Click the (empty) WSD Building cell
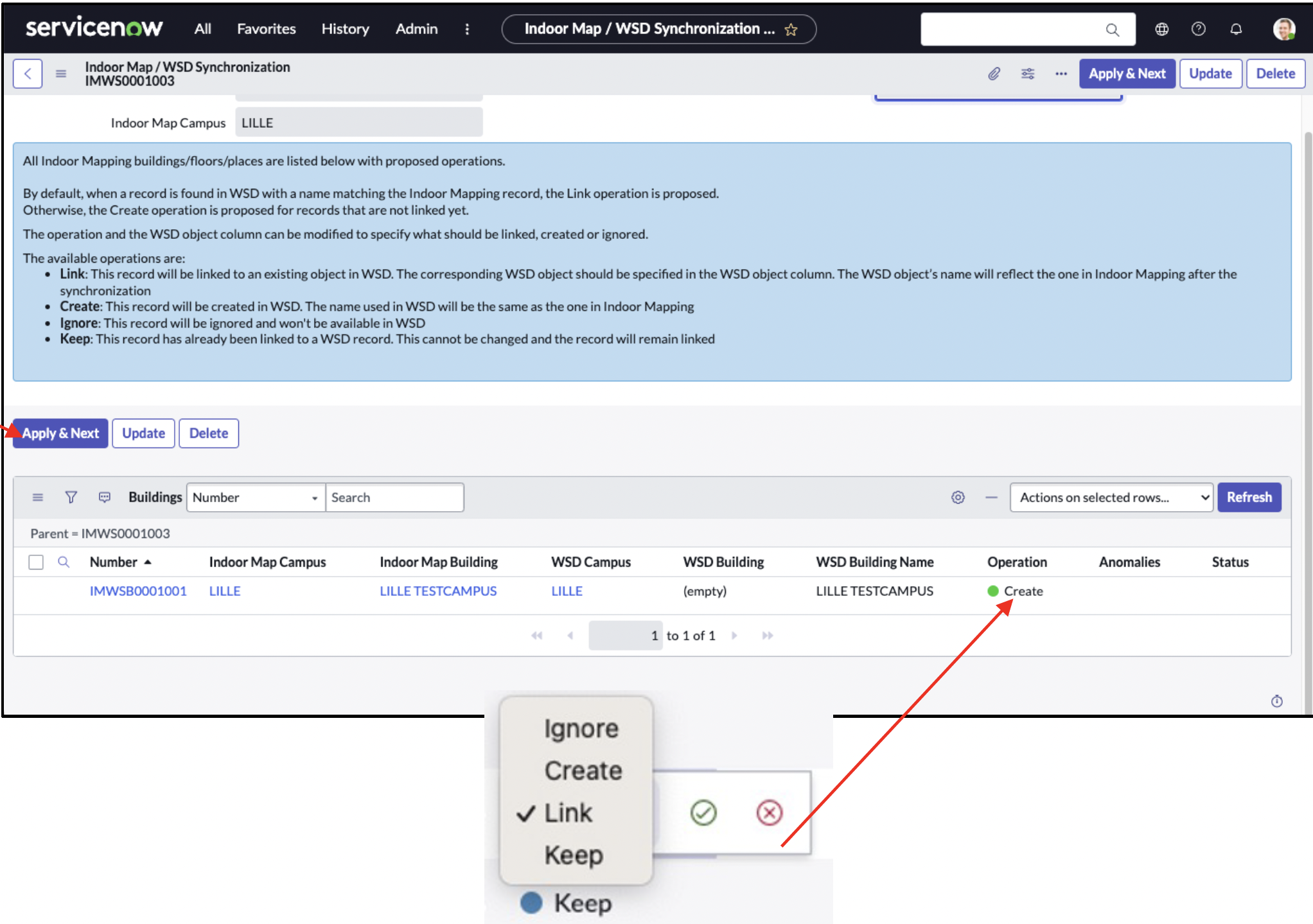The image size is (1313, 924). coord(705,591)
